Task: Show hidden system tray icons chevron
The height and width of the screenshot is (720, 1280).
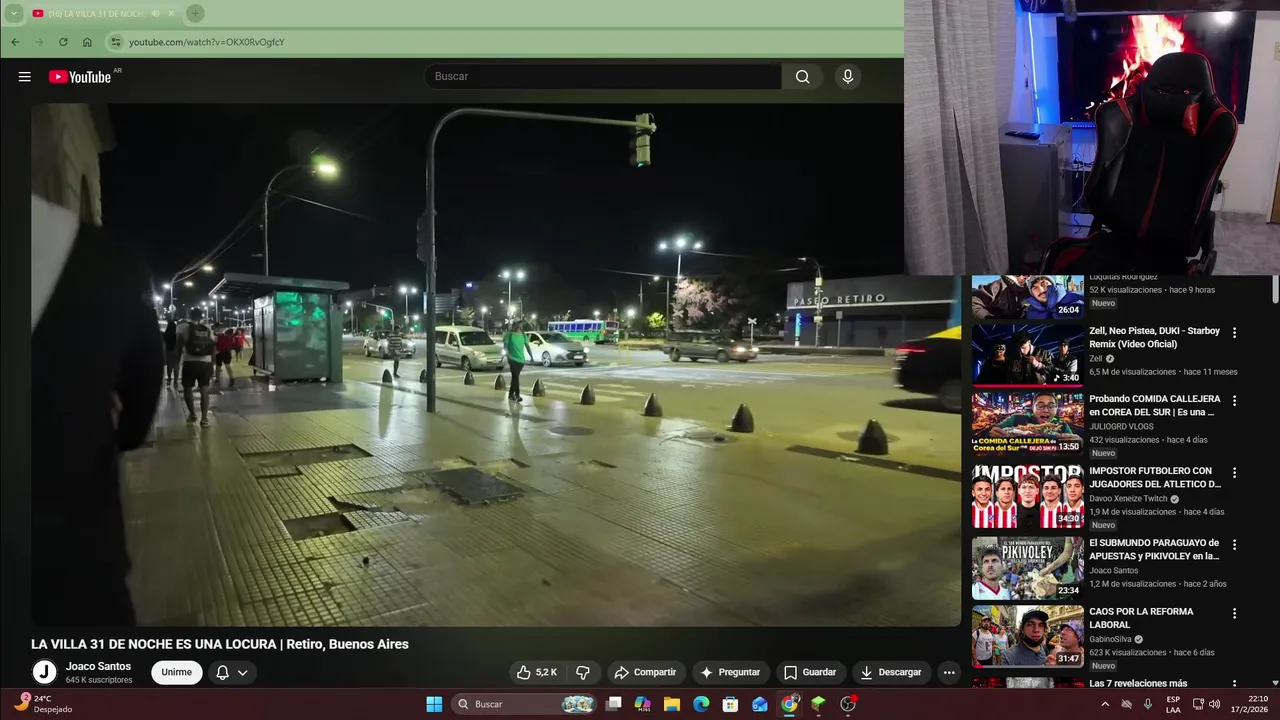Action: (1104, 704)
